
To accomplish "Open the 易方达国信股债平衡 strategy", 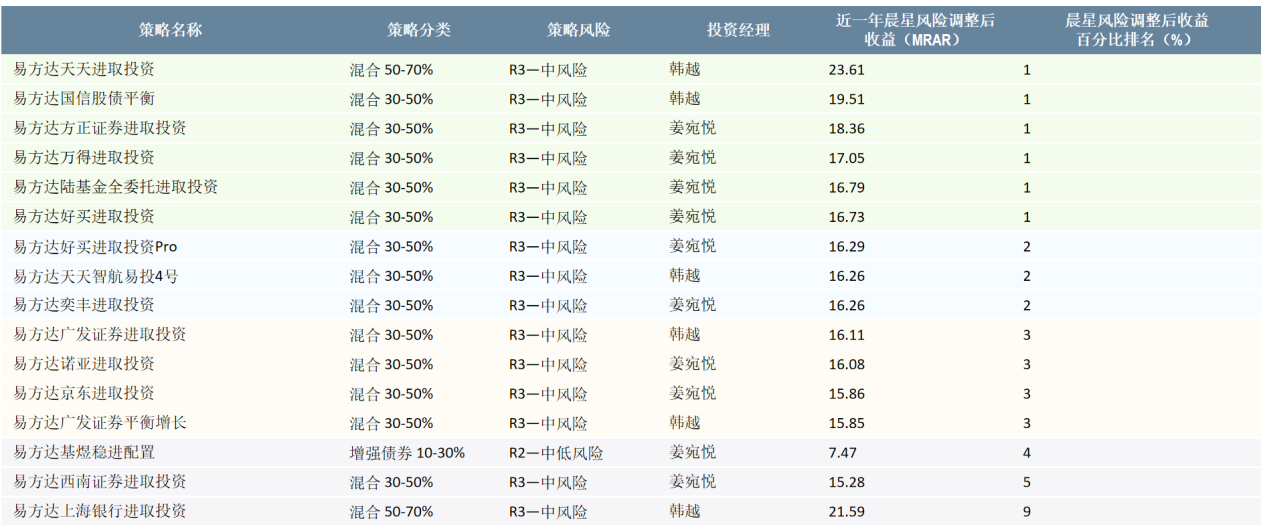I will pos(84,99).
